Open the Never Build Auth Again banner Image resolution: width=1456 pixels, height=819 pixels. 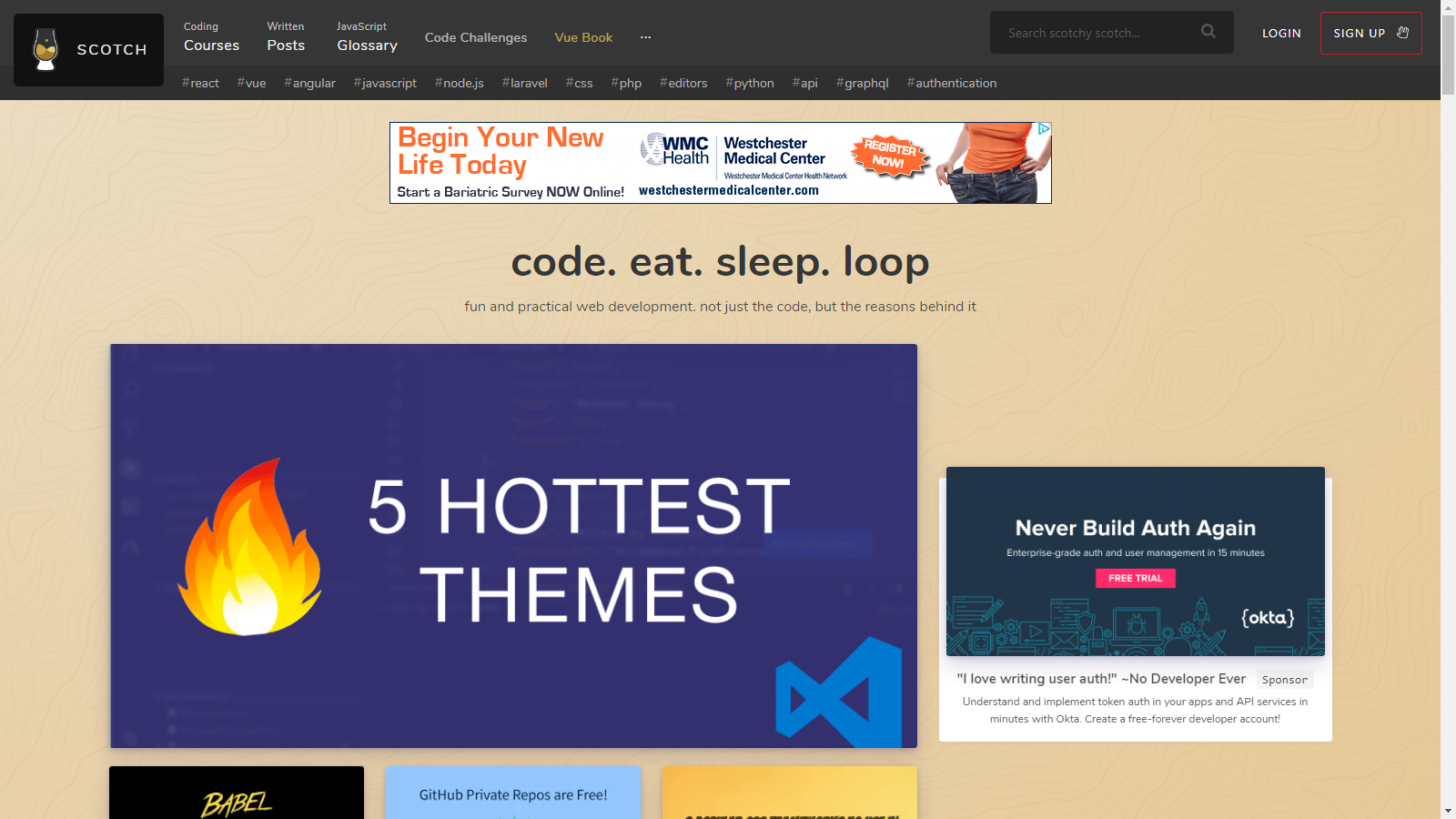pos(1136,561)
